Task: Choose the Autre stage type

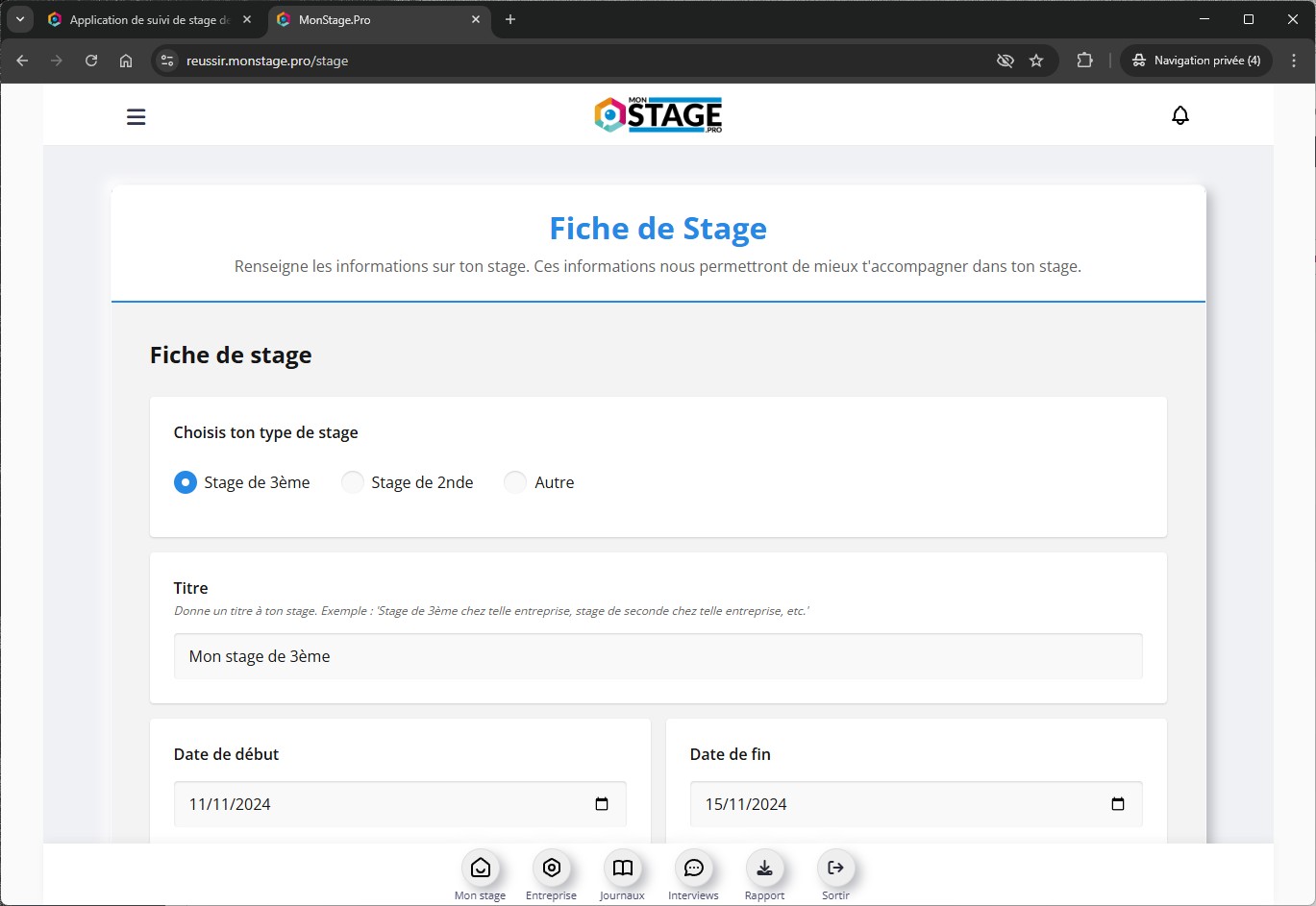Action: 516,482
